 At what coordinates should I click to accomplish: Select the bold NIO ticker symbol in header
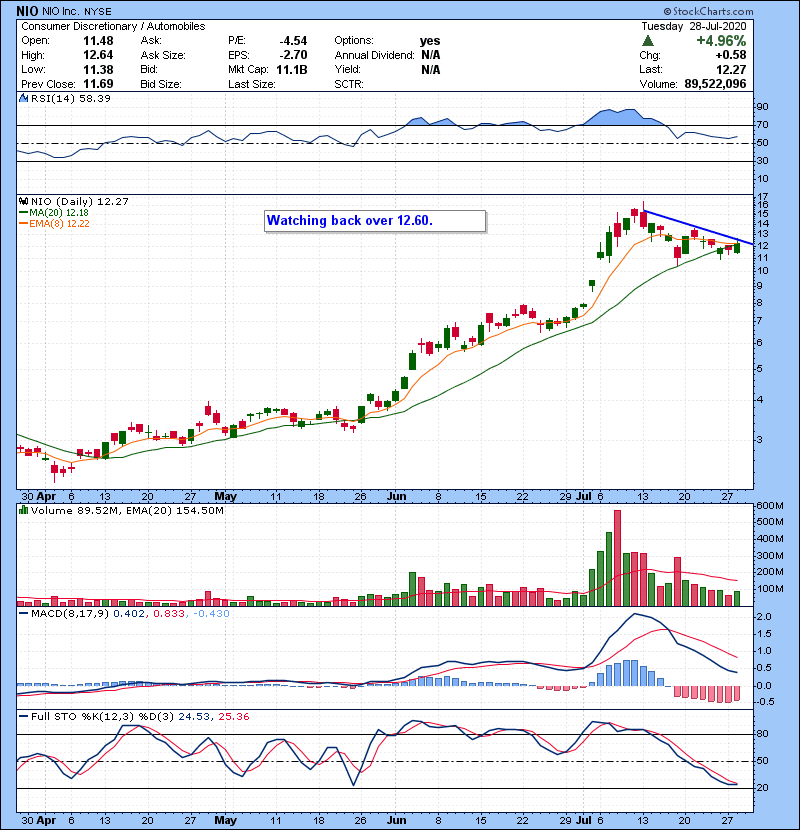[27, 11]
